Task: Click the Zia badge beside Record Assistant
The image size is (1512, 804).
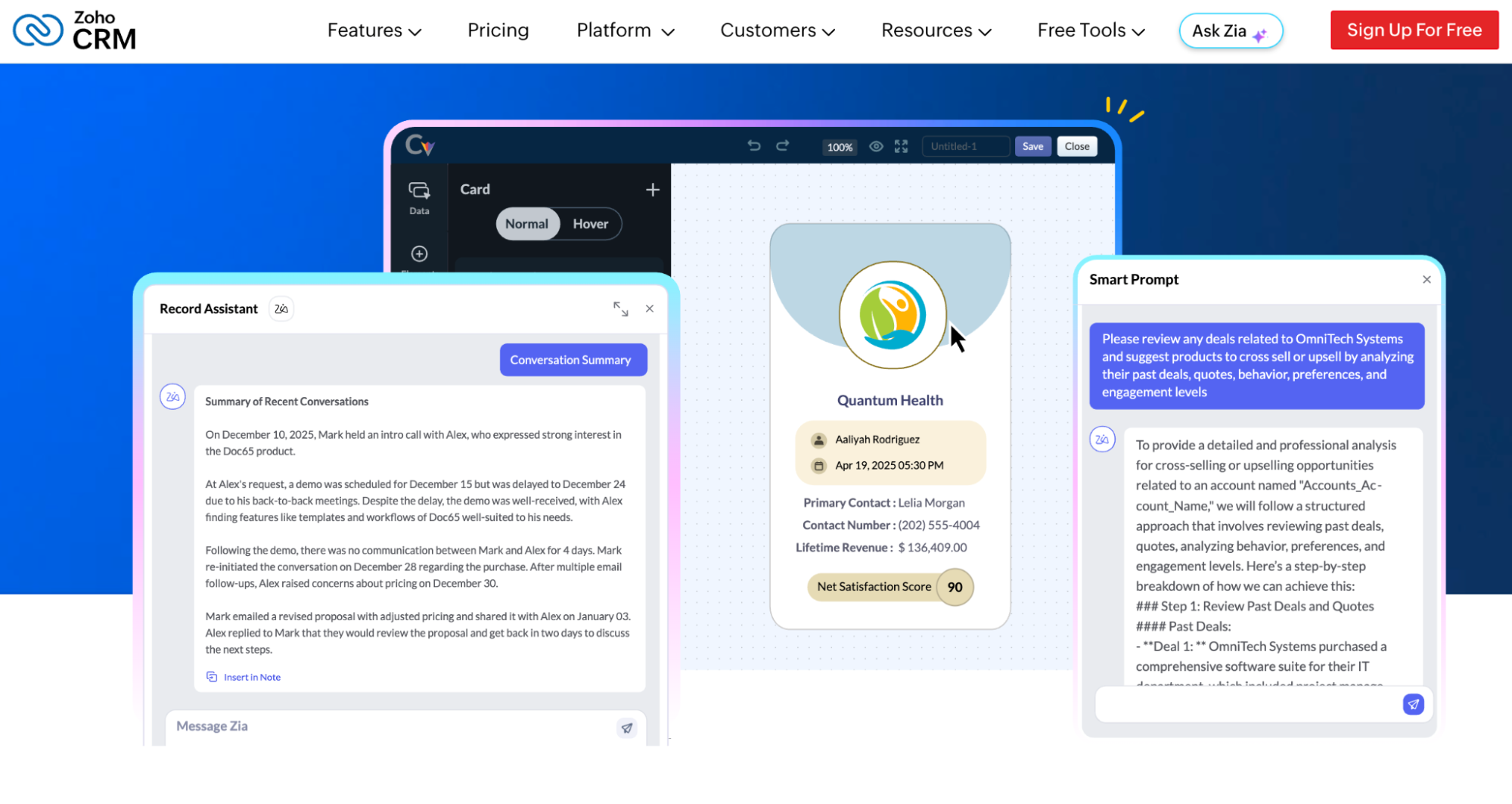Action: pos(281,309)
